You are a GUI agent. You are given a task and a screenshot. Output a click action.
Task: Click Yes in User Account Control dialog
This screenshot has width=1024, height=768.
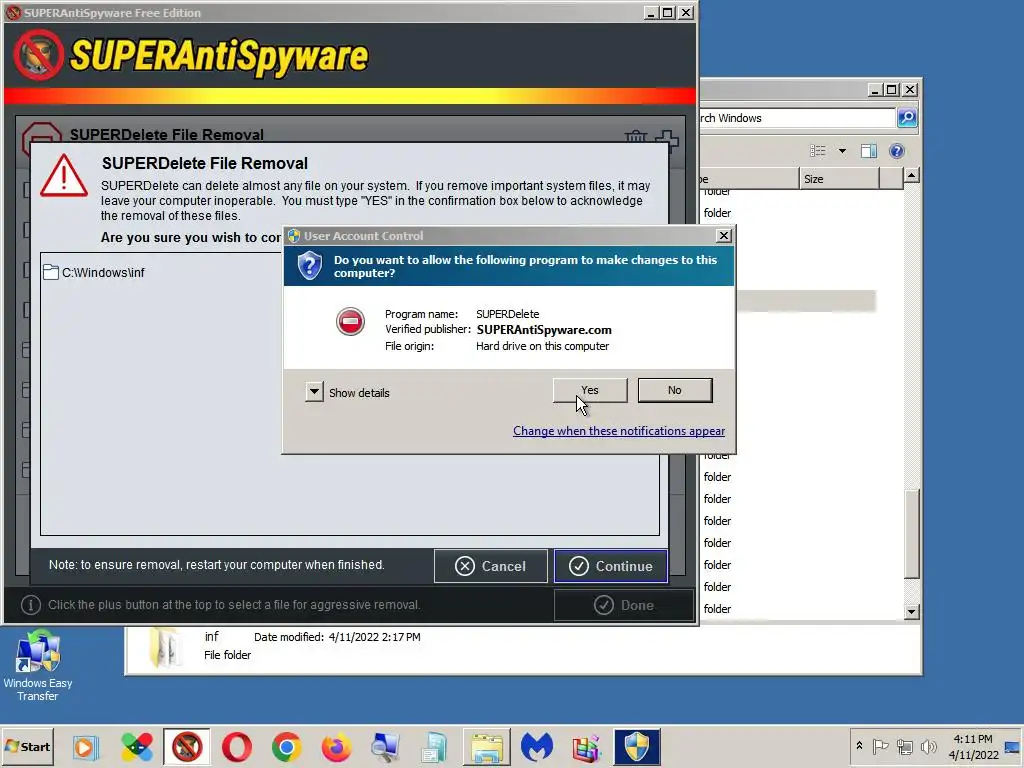point(590,391)
